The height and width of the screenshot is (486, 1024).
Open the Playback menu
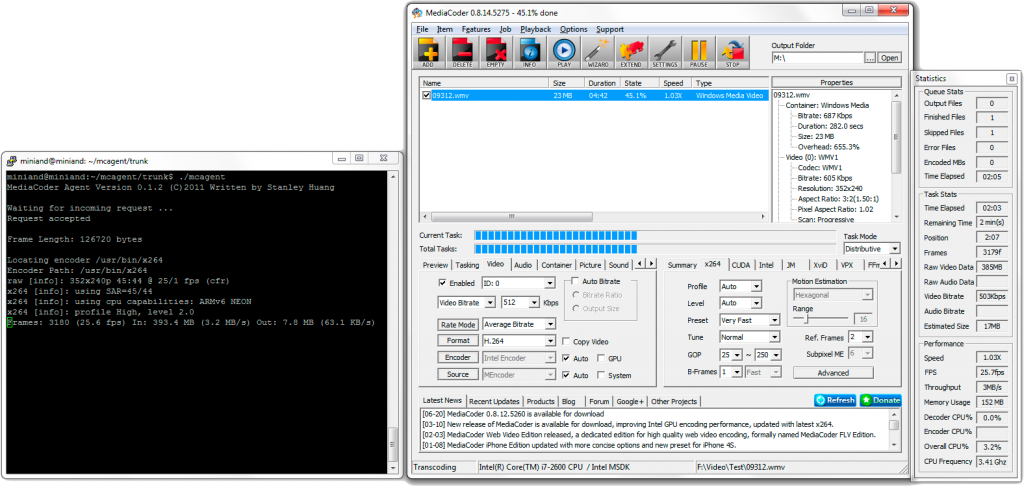(536, 29)
